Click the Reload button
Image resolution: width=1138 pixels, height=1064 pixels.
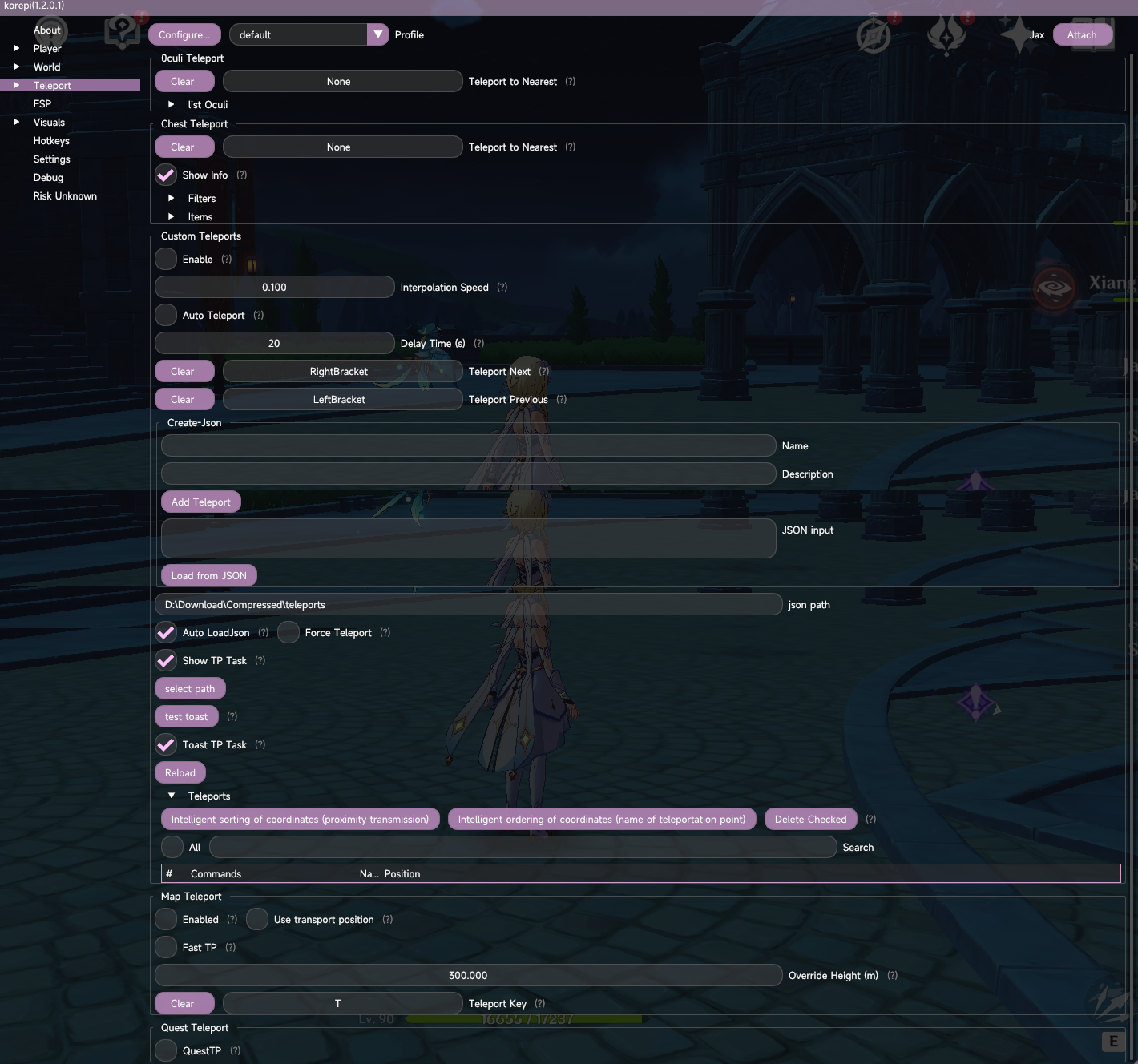point(180,772)
